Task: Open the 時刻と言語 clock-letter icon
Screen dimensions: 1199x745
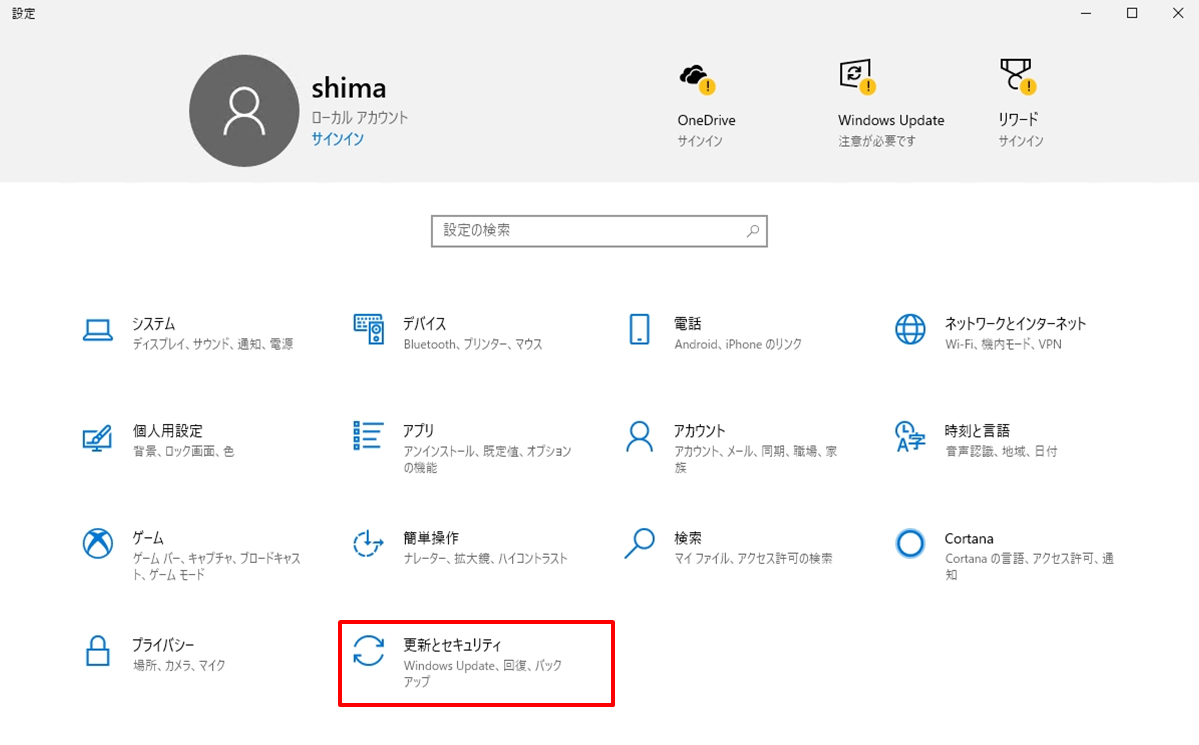Action: (910, 437)
